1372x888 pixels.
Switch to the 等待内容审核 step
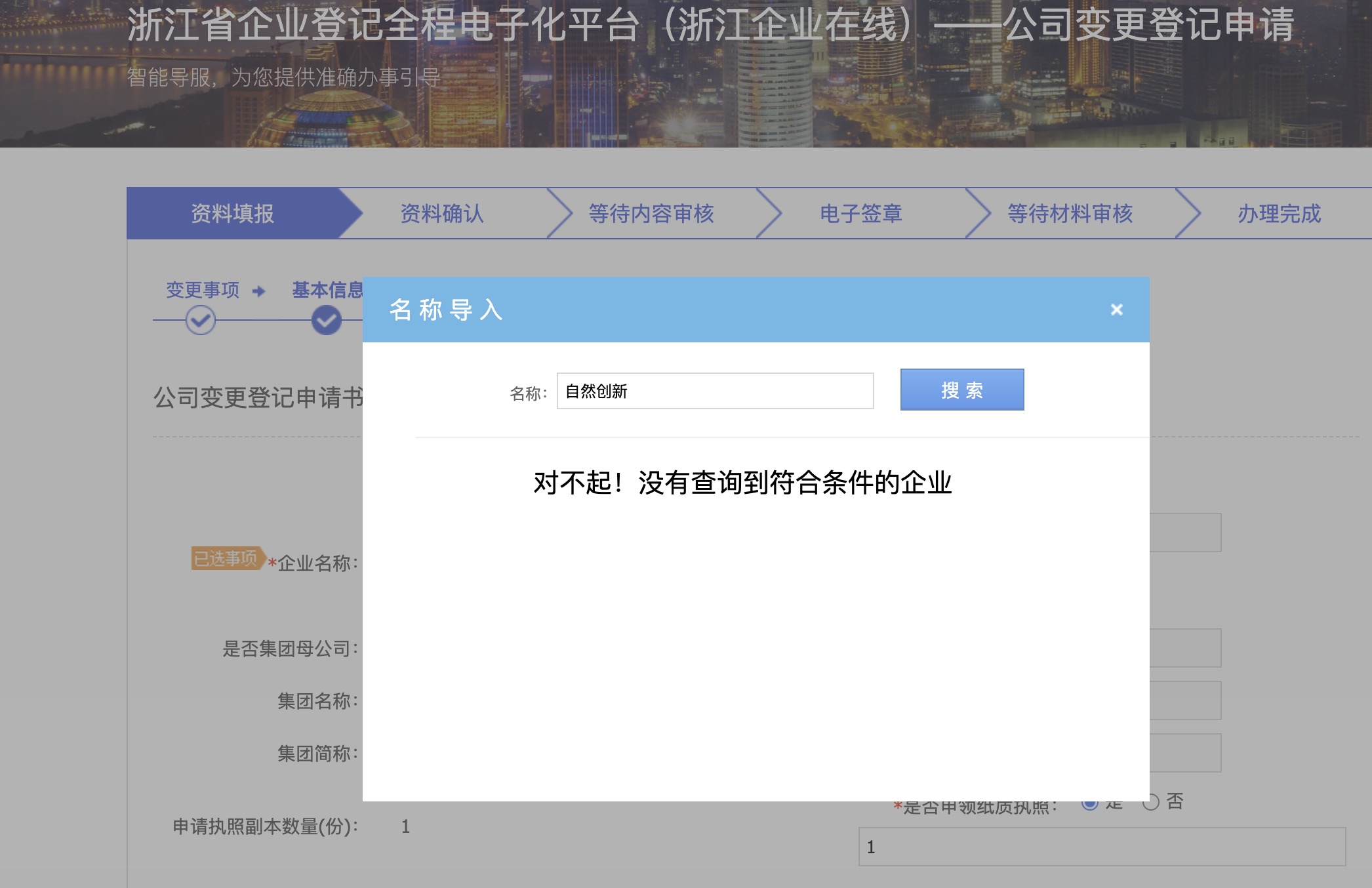click(x=651, y=214)
